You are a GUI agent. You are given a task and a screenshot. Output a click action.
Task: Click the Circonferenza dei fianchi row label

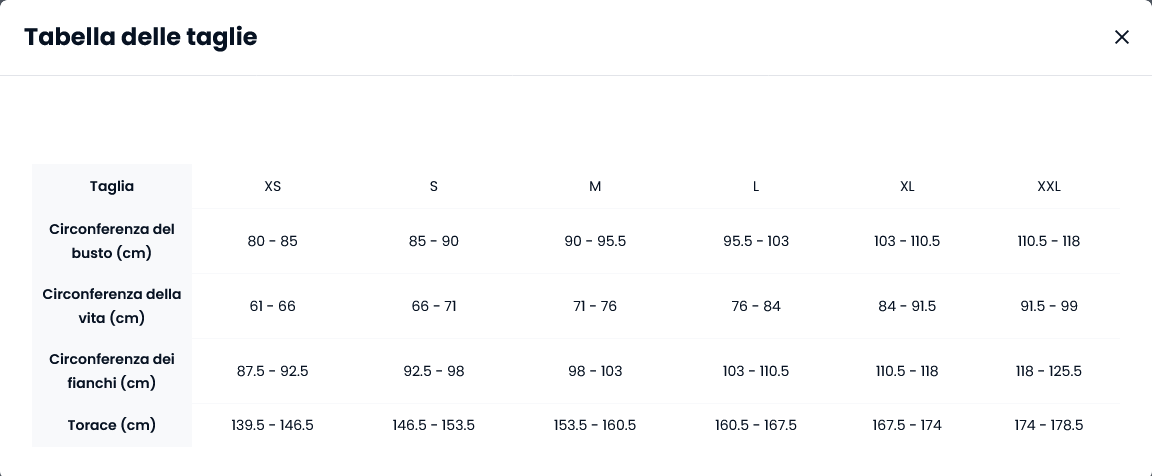coord(112,371)
